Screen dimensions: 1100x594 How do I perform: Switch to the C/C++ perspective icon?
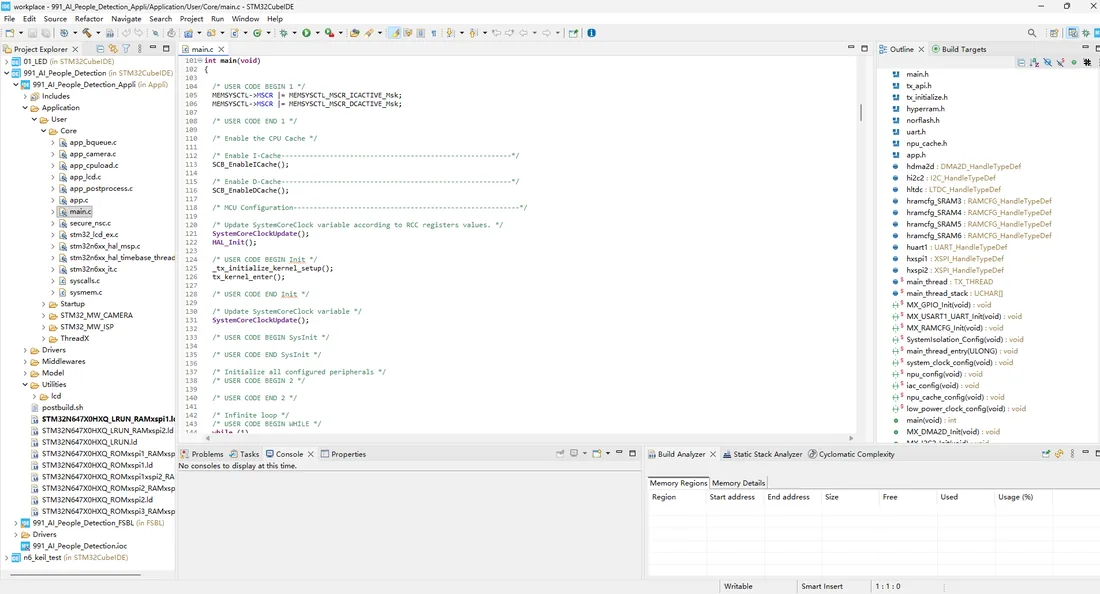tap(1073, 33)
